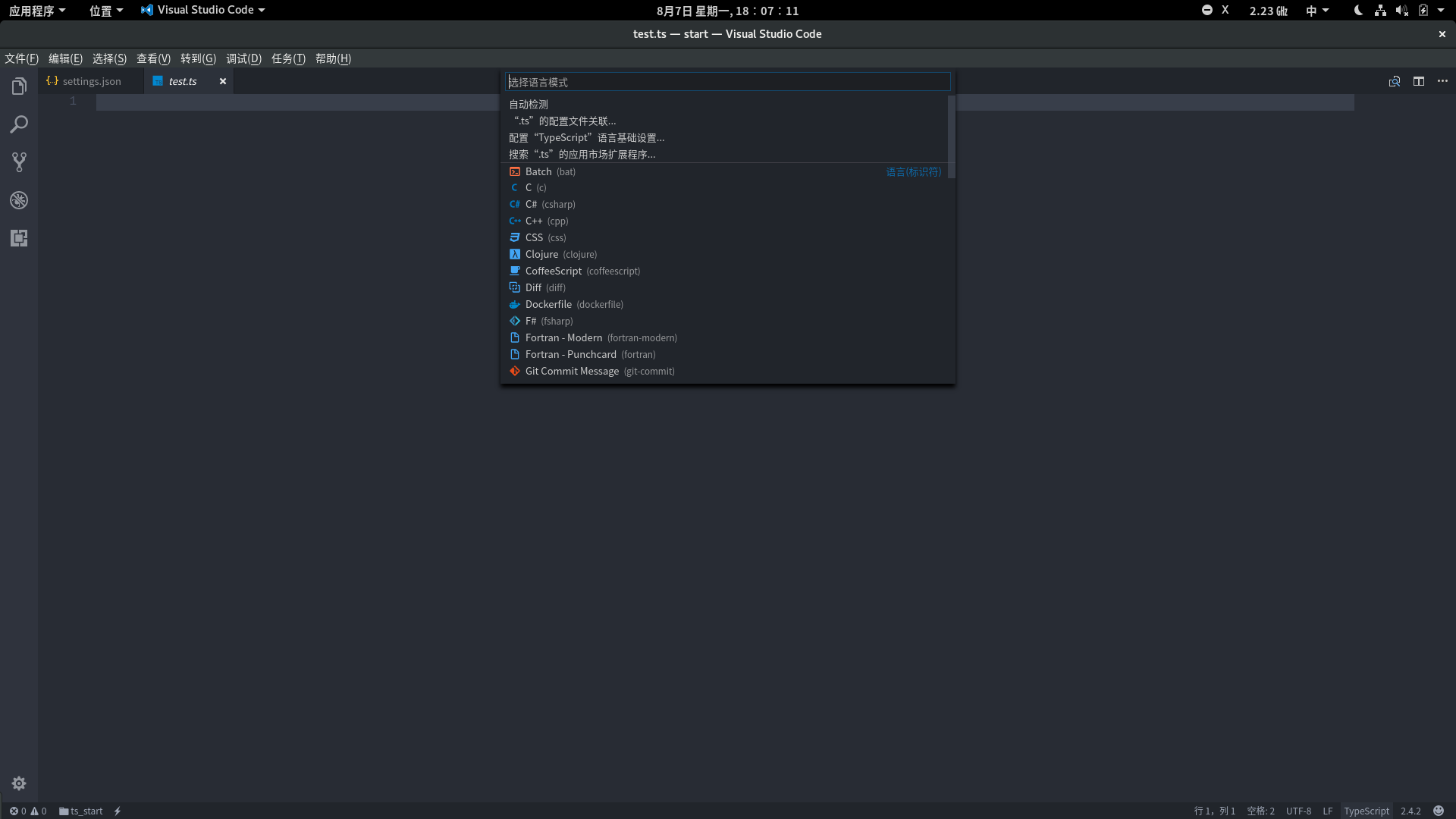The width and height of the screenshot is (1456, 819).
Task: Open the more actions ellipsis in editor toolbar
Action: [1442, 81]
